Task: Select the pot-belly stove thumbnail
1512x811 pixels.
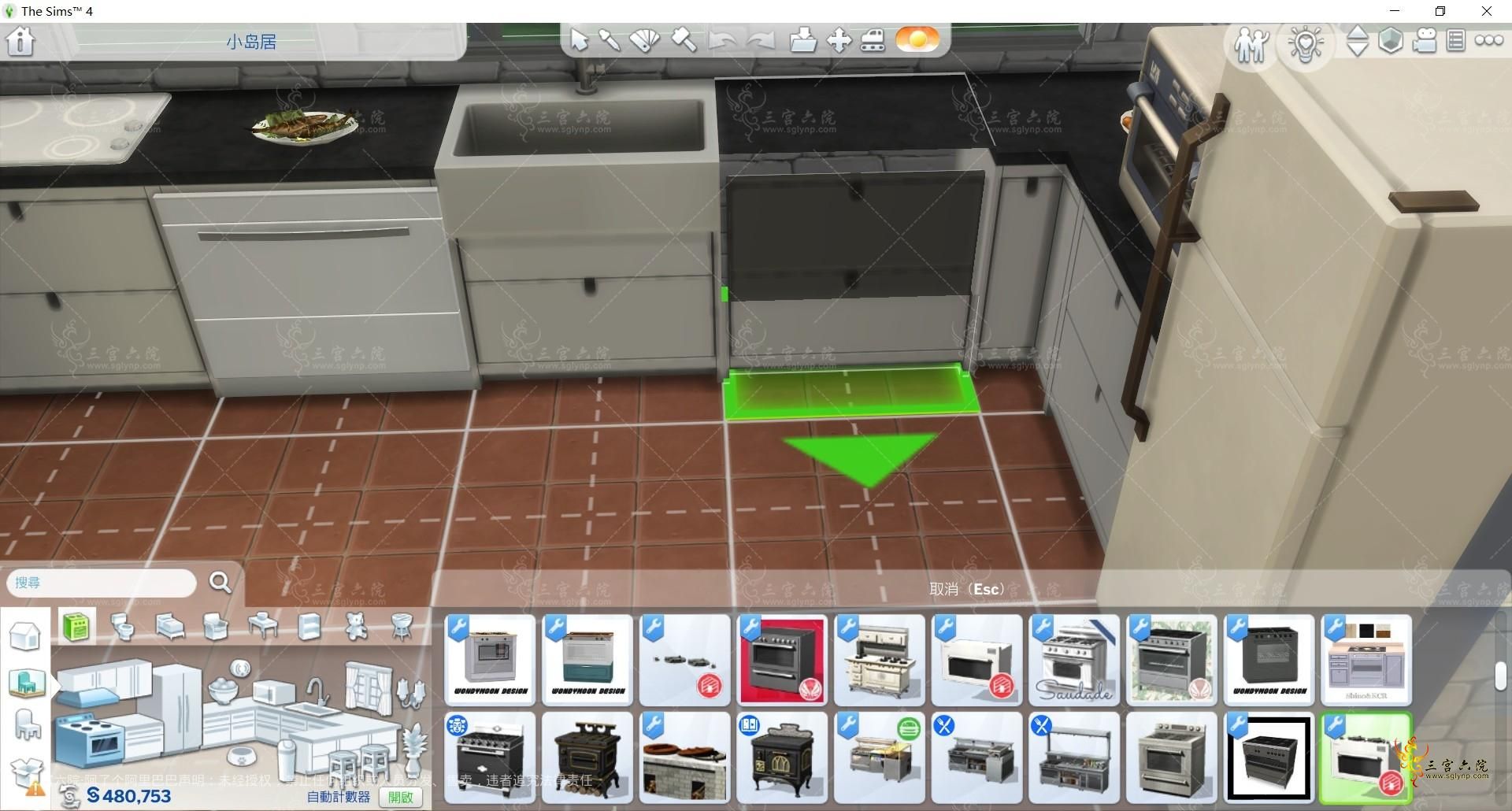Action: tap(782, 757)
